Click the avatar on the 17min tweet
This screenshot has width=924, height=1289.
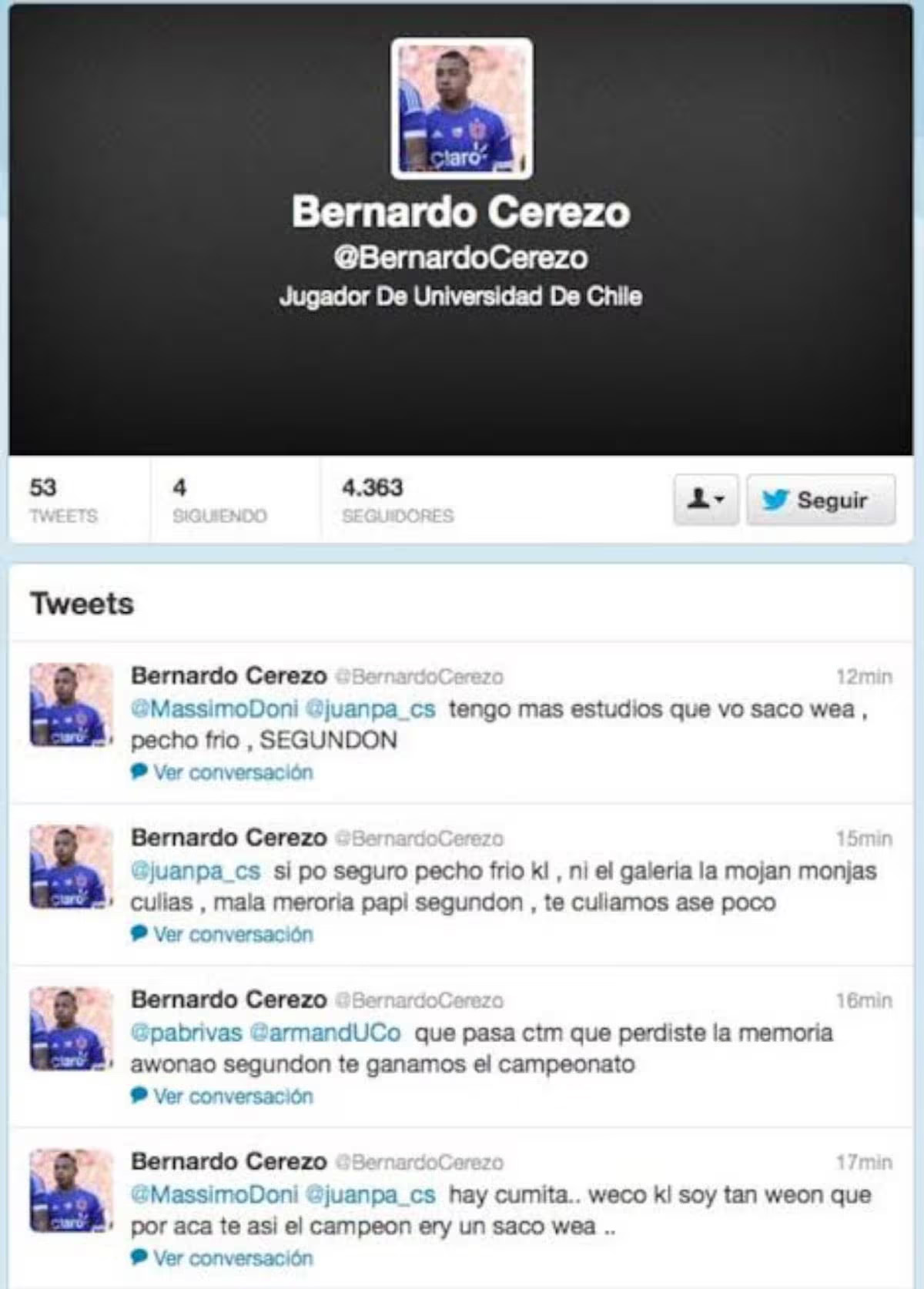click(x=71, y=1190)
